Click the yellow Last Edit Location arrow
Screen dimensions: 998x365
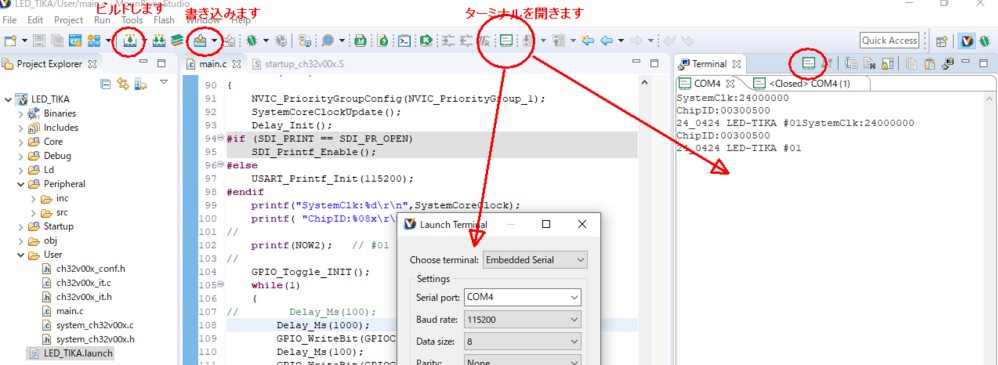pyautogui.click(x=588, y=41)
